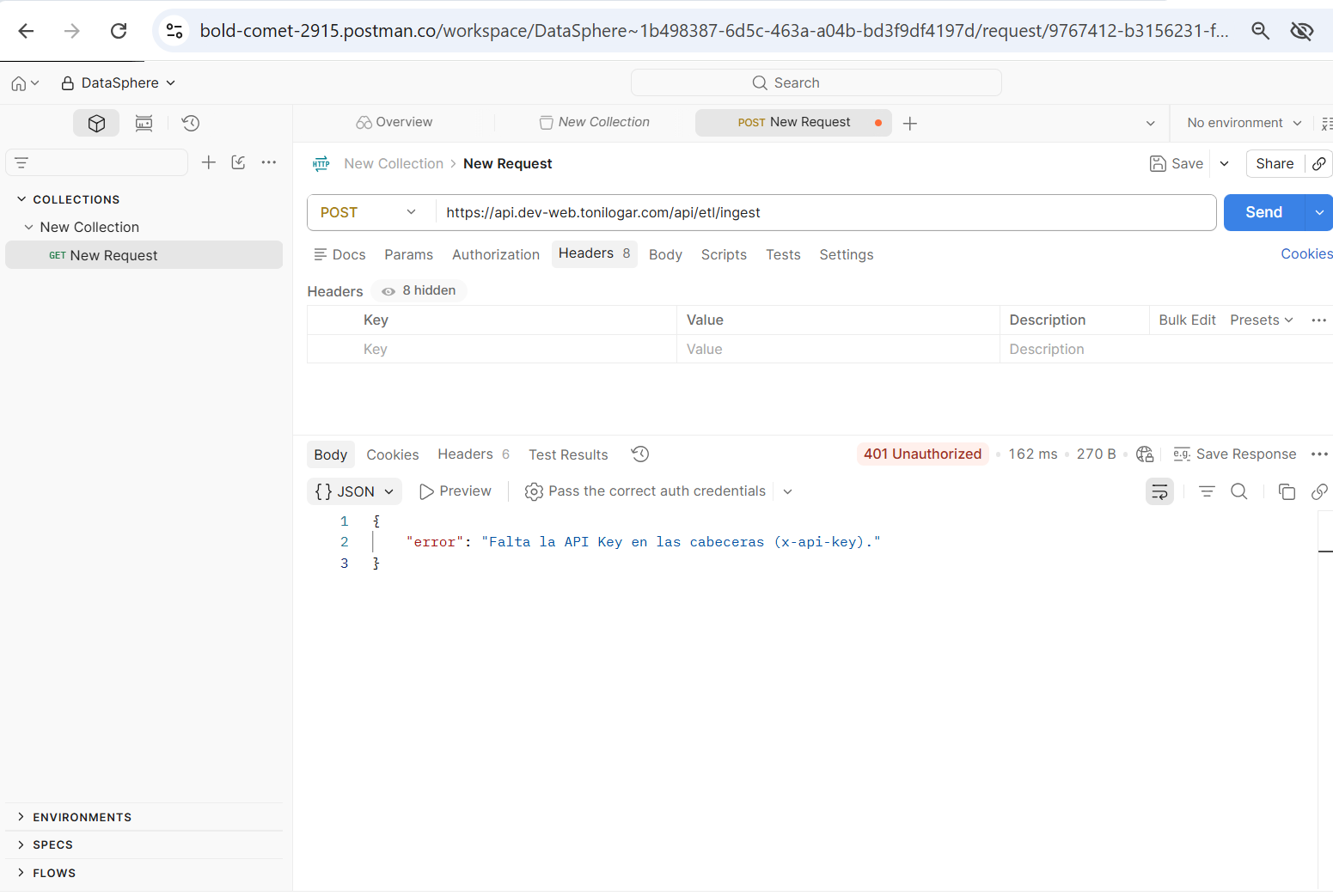Image resolution: width=1333 pixels, height=896 pixels.
Task: Click the network globe icon in response
Action: coord(1145,454)
